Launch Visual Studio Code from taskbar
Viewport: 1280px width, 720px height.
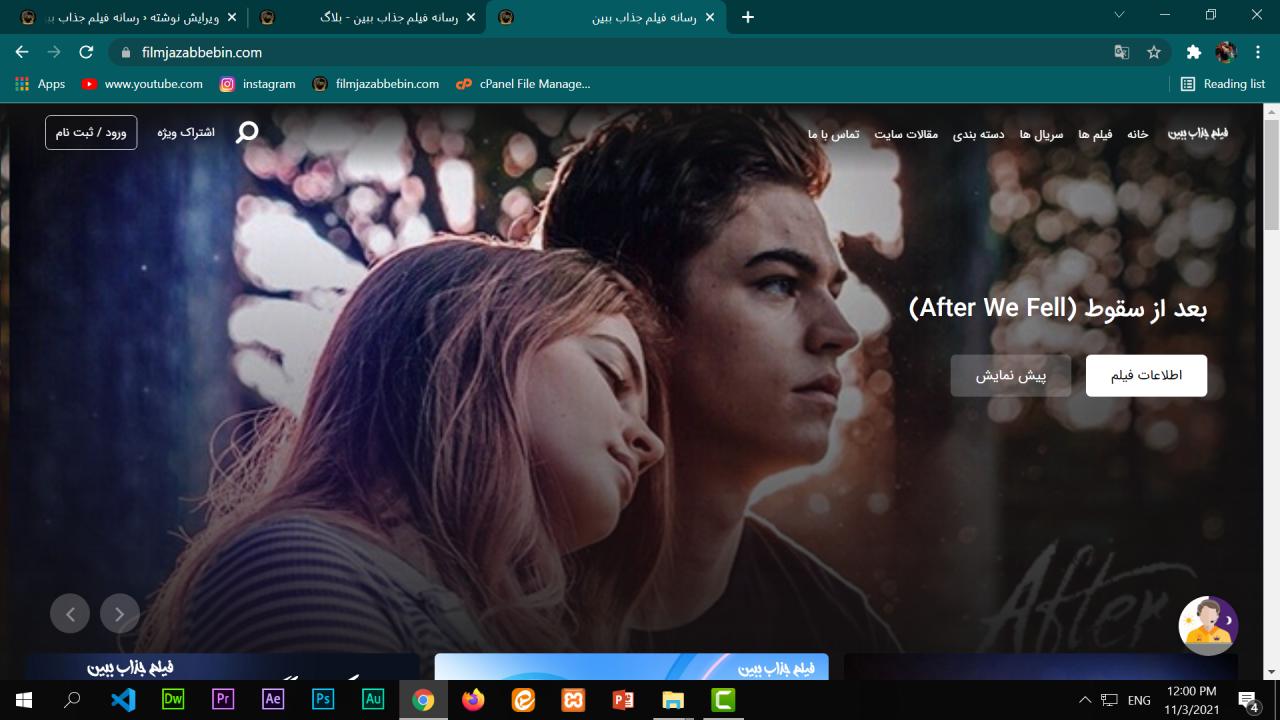click(123, 700)
